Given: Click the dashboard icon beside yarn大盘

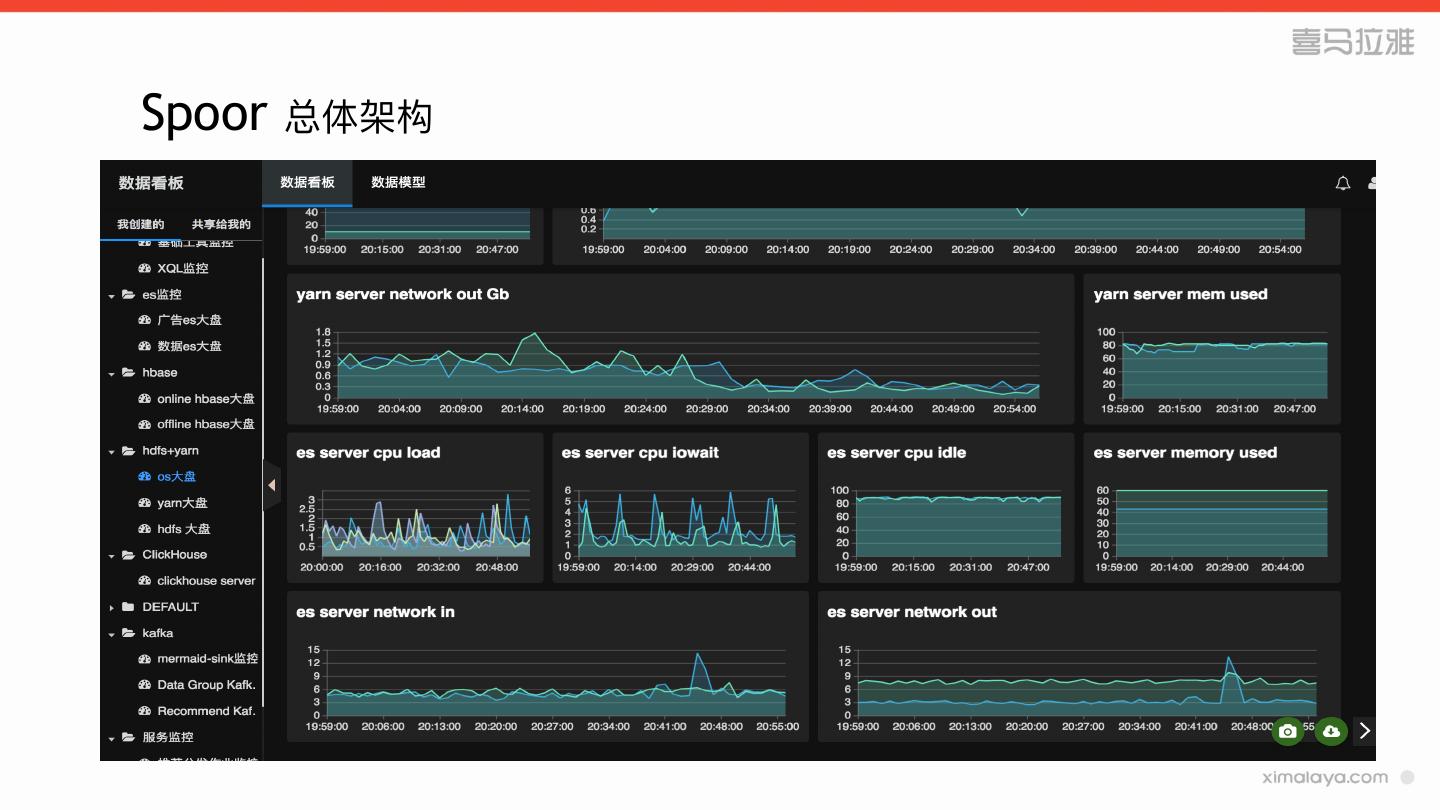Looking at the screenshot, I should pos(144,503).
